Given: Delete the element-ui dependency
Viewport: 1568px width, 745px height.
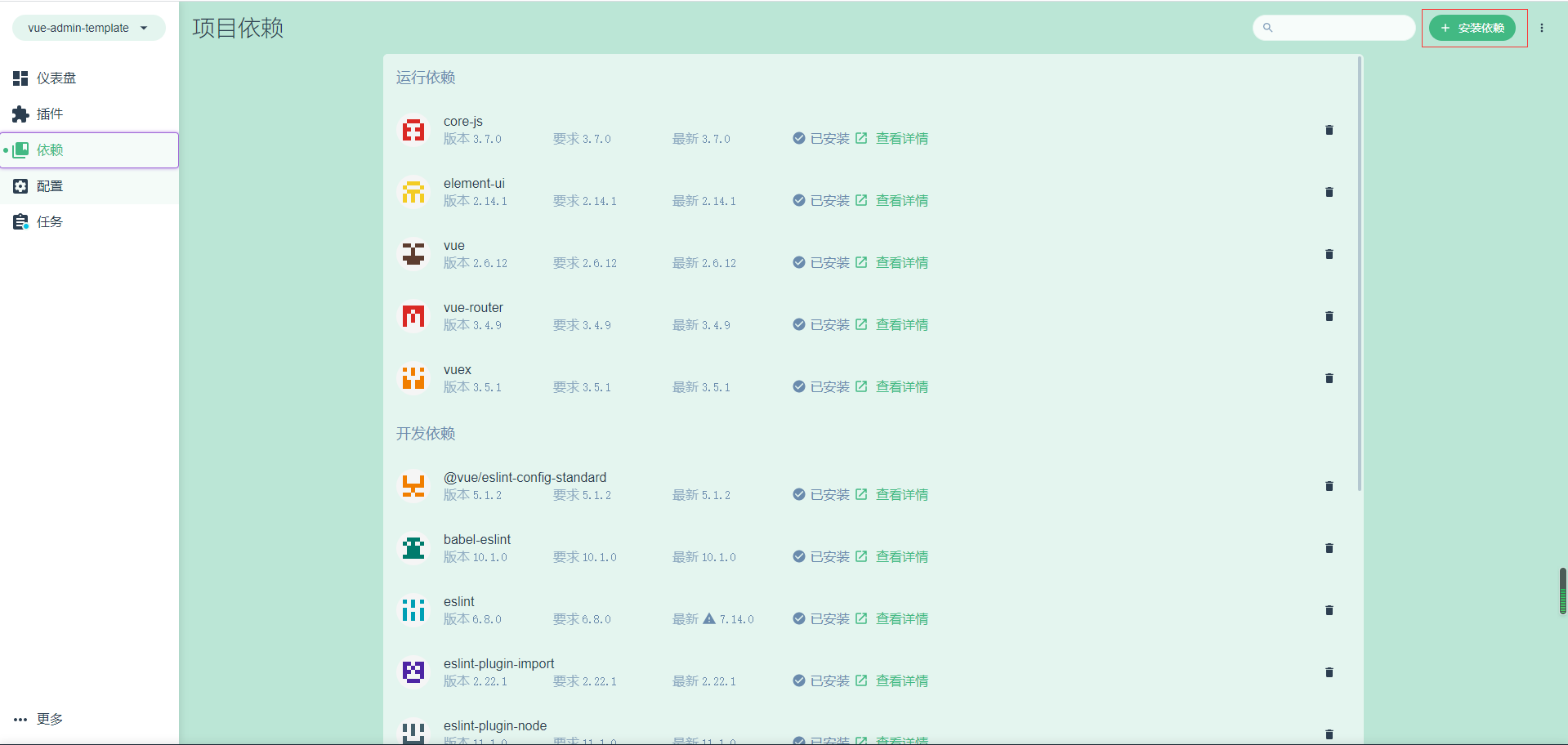Looking at the screenshot, I should pos(1329,192).
